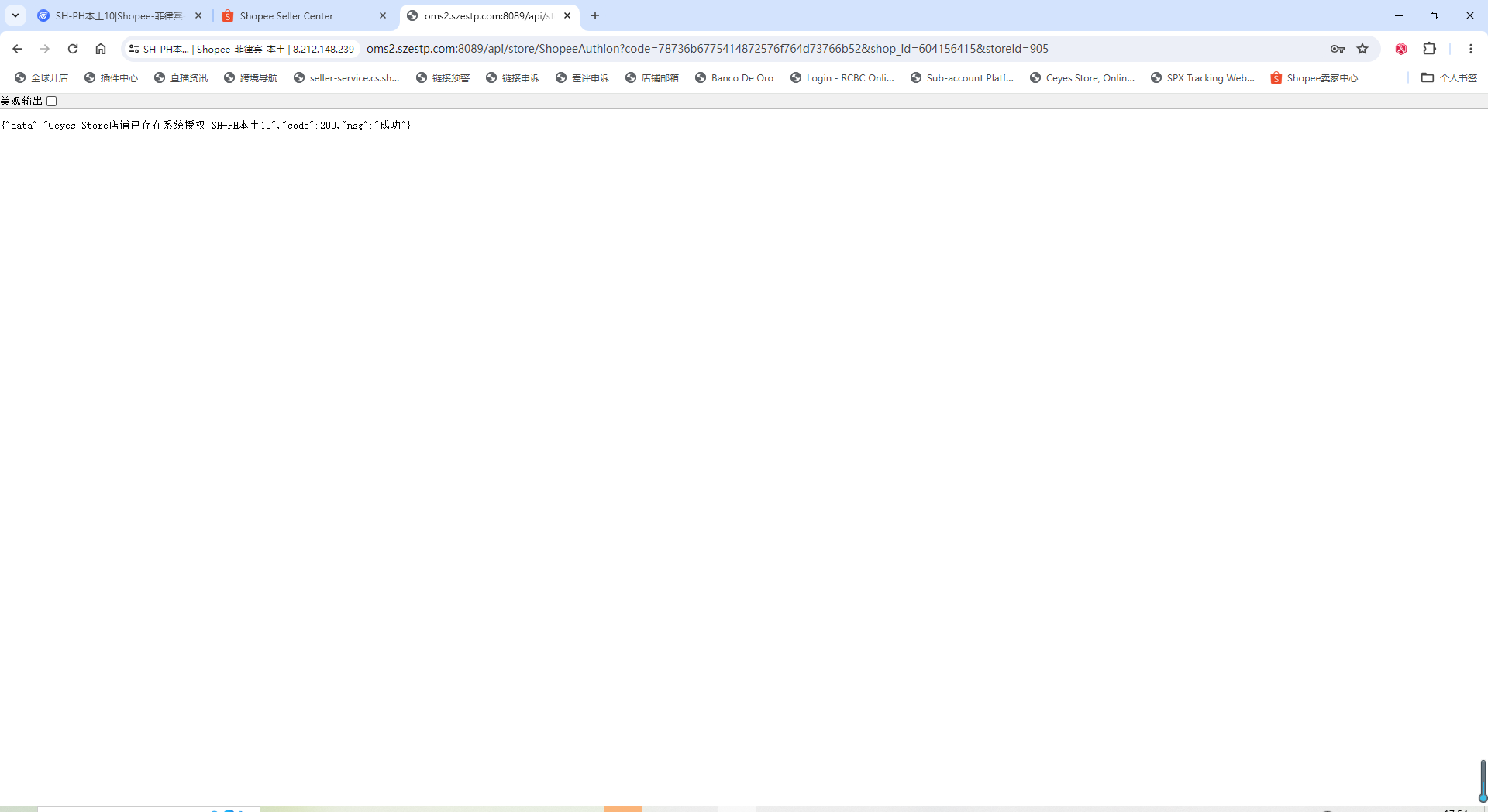Click the browser back arrow

coord(17,49)
